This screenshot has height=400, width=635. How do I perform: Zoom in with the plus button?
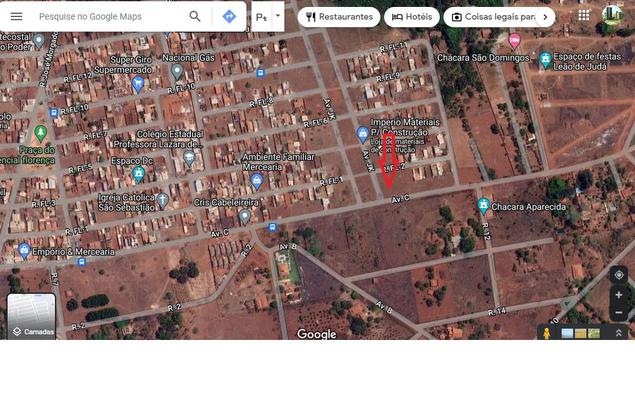(x=619, y=296)
